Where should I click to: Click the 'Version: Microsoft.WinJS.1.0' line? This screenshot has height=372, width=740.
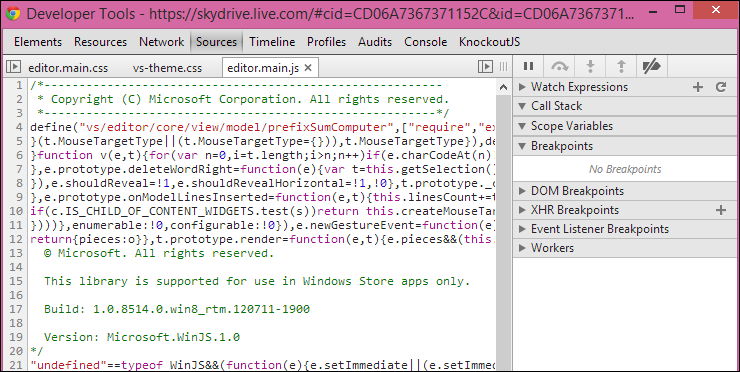[x=142, y=338]
